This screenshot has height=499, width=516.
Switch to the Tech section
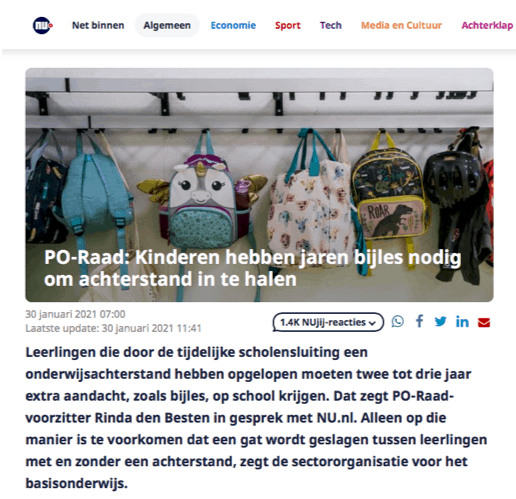click(331, 25)
